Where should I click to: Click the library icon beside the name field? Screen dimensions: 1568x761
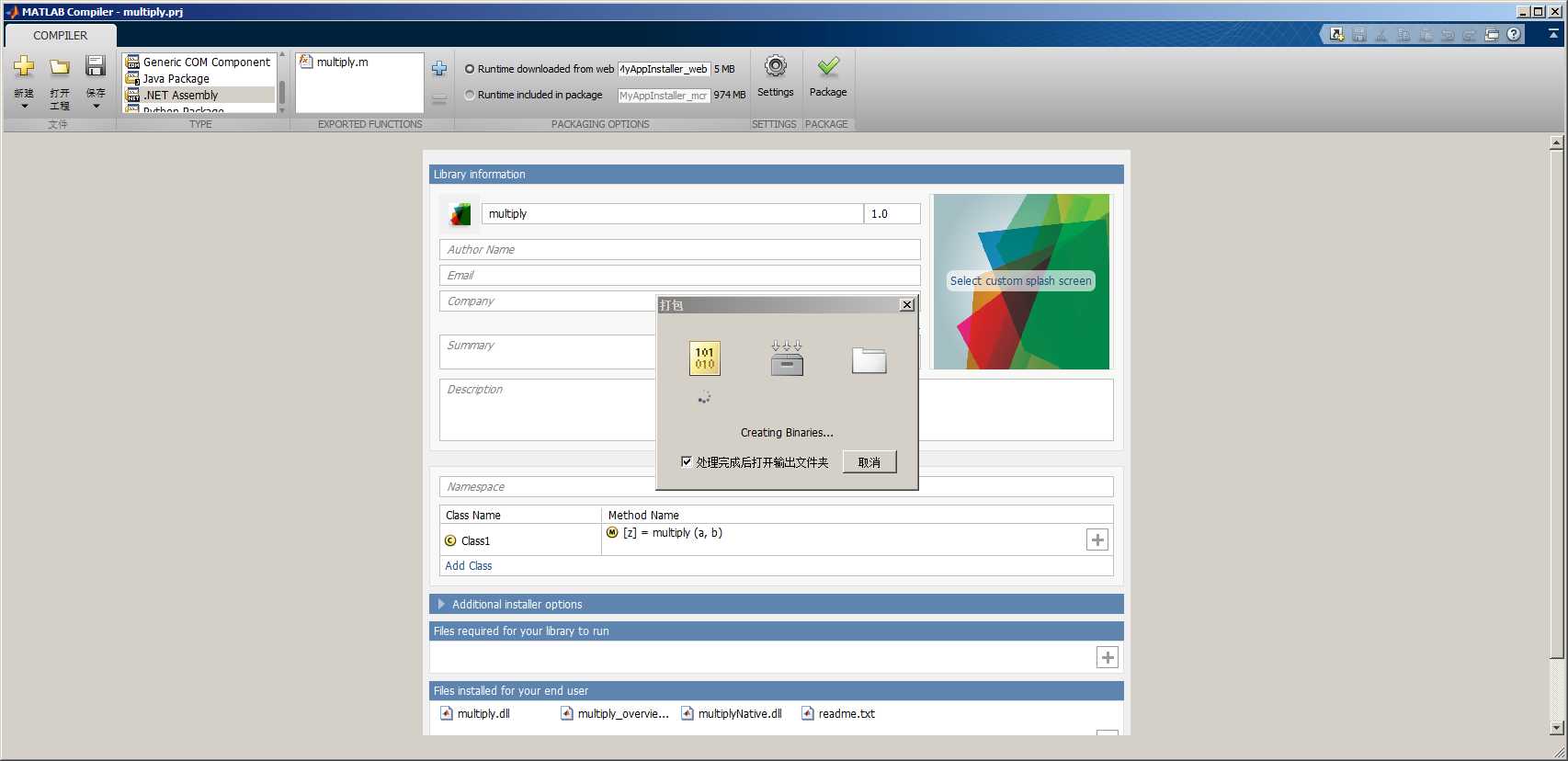460,214
